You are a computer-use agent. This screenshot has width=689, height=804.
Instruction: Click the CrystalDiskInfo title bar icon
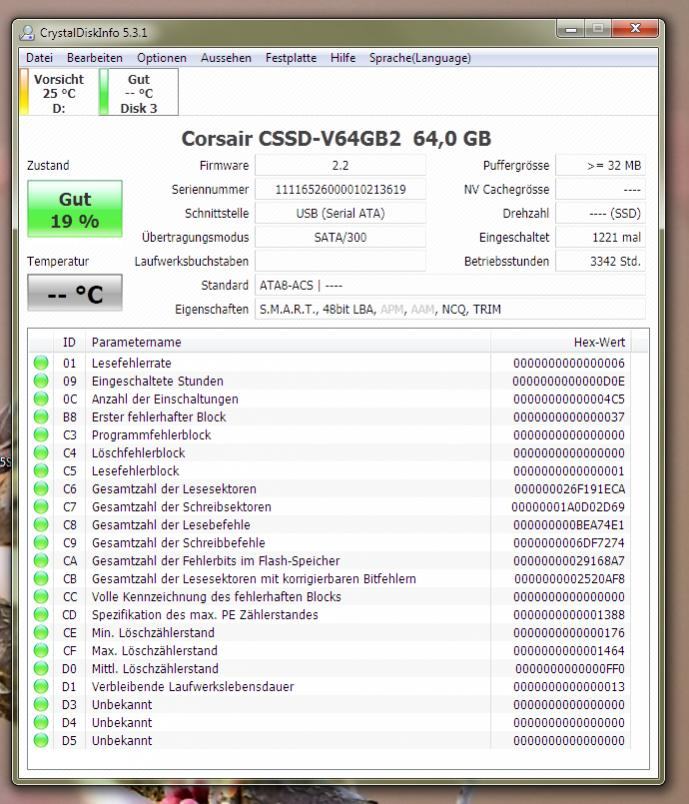27,33
